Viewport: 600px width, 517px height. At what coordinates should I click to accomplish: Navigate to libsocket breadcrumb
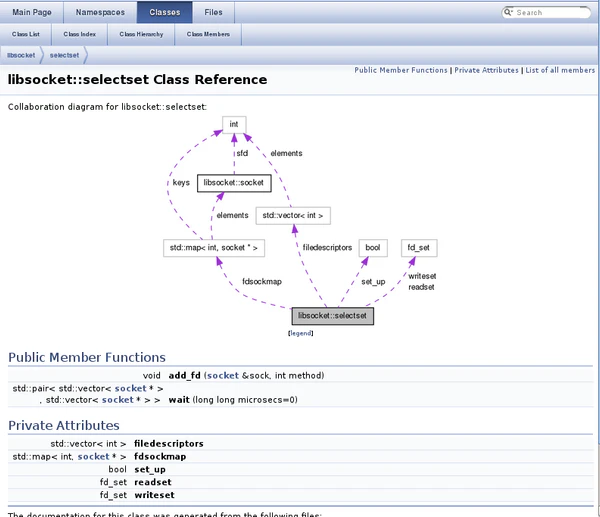[21, 55]
